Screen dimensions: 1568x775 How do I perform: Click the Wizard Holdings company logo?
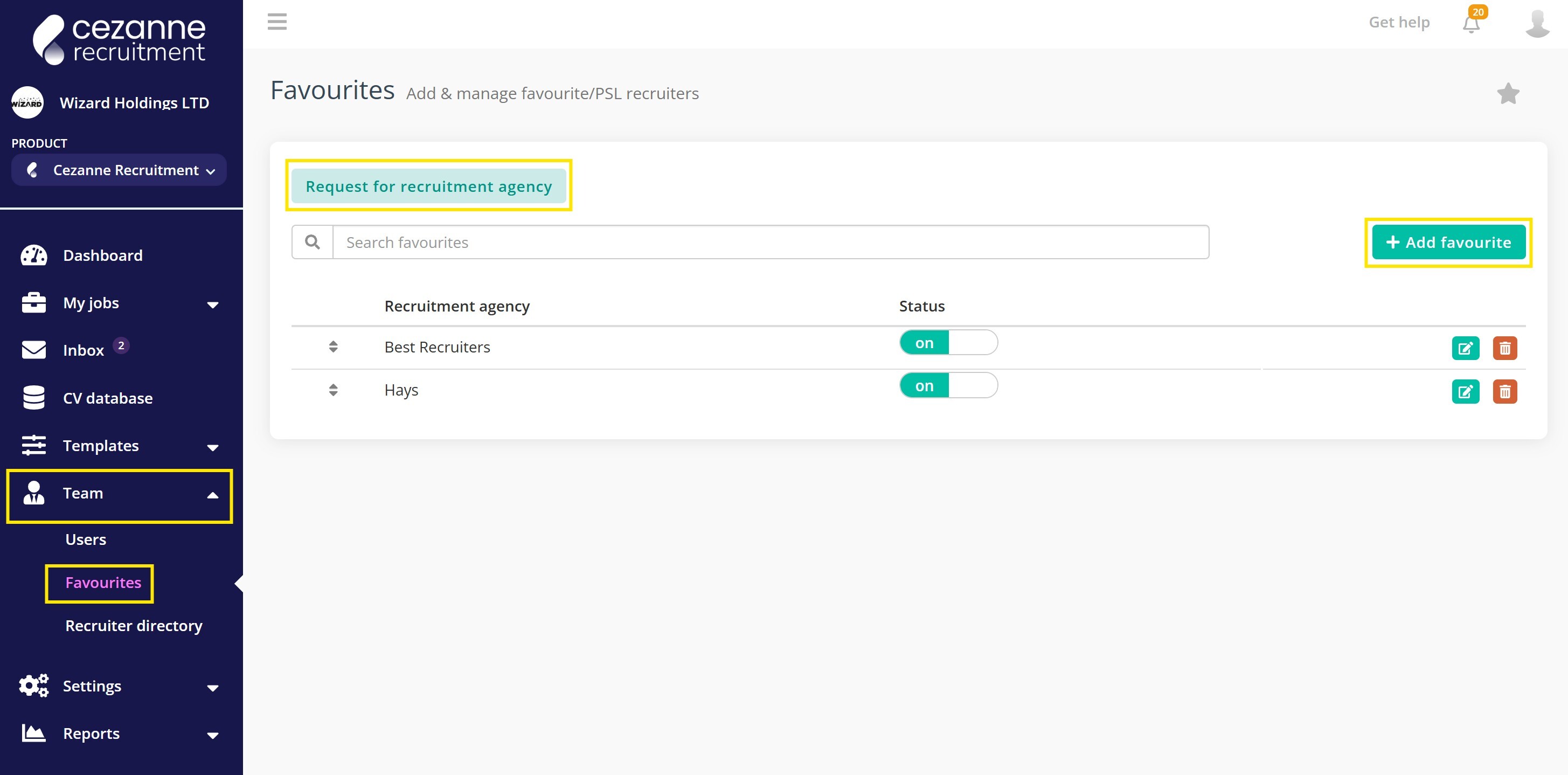tap(27, 102)
